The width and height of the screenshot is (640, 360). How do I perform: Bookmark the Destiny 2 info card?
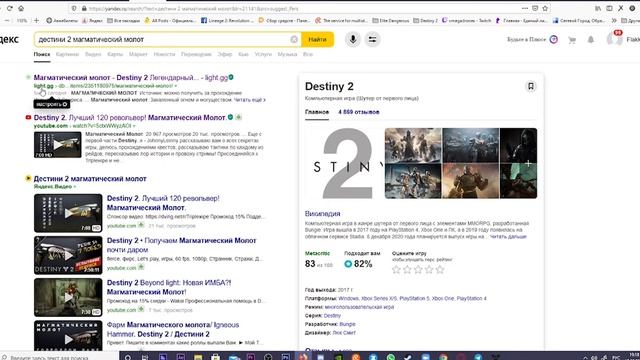pyautogui.click(x=531, y=86)
